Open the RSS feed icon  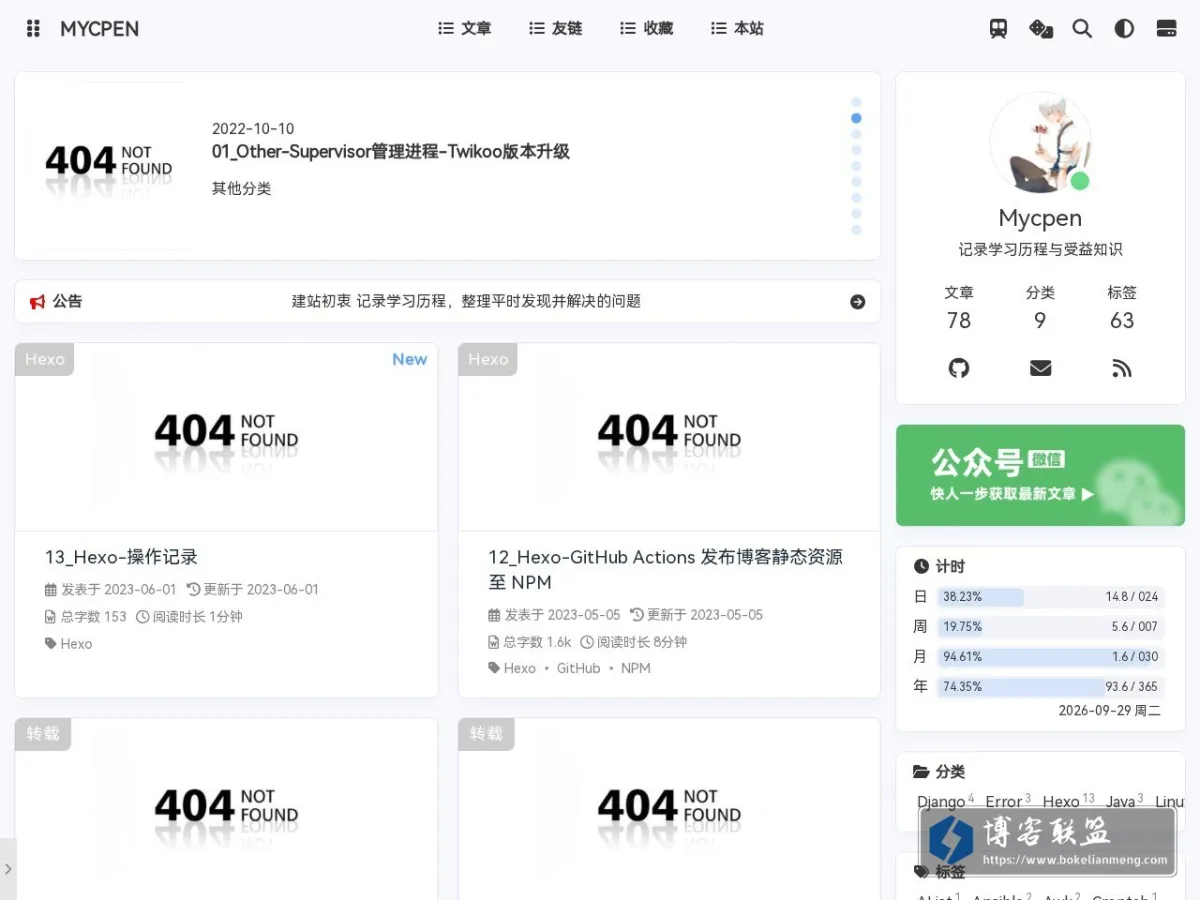[x=1122, y=368]
